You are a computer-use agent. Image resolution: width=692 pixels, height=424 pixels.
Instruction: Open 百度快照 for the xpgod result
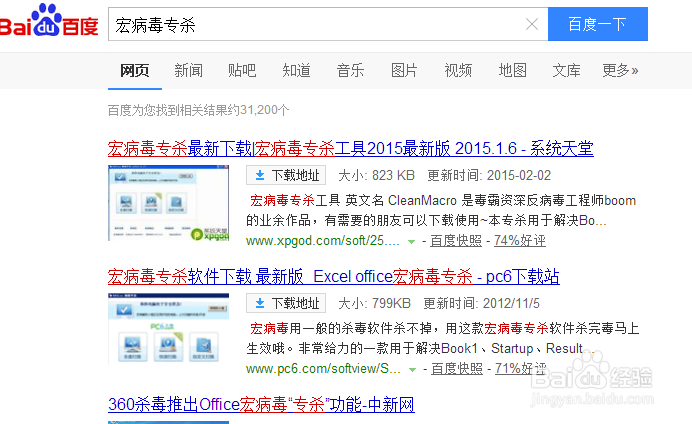(x=457, y=241)
